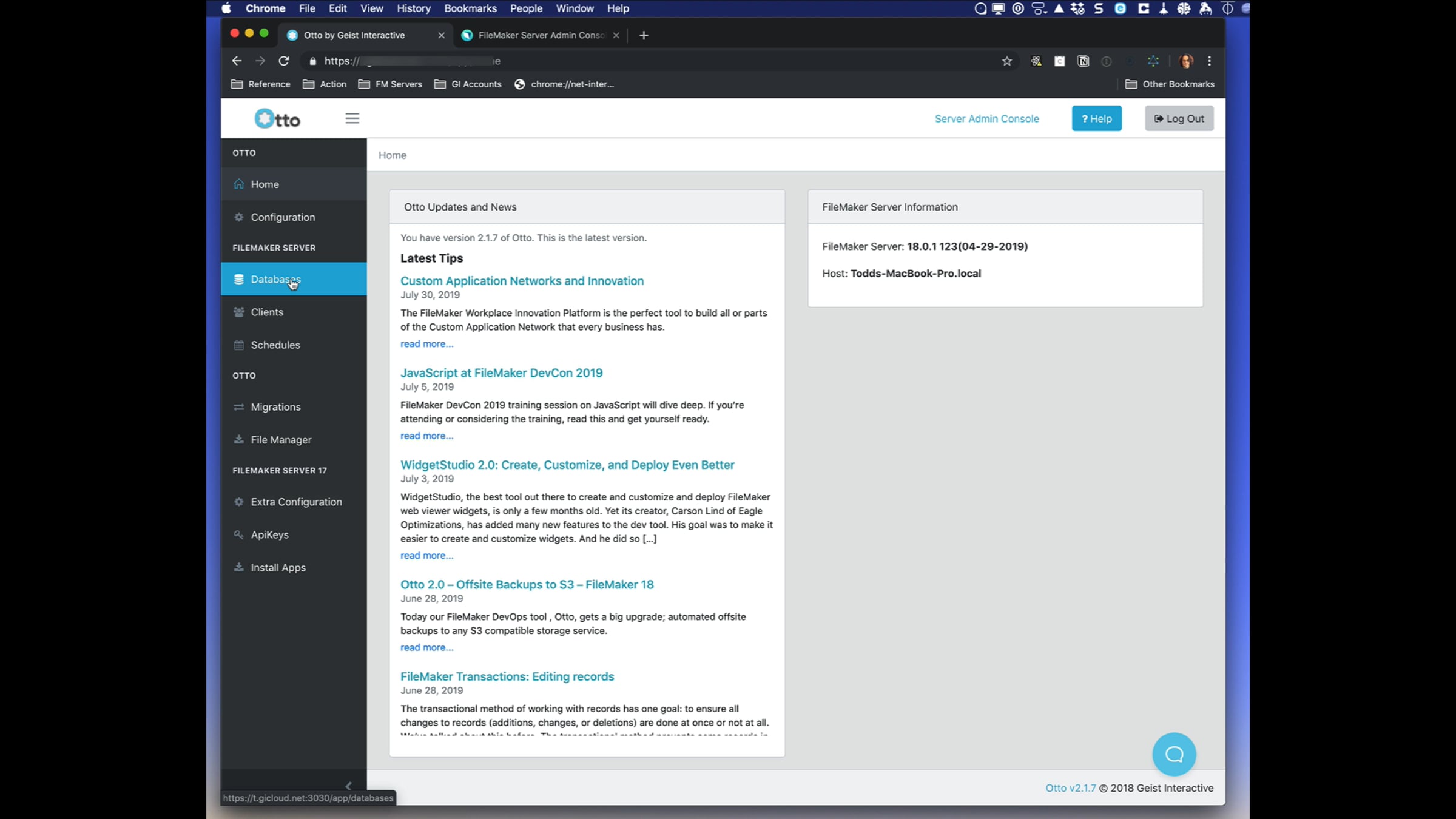Open the Clients section
1456x819 pixels.
[x=294, y=312]
